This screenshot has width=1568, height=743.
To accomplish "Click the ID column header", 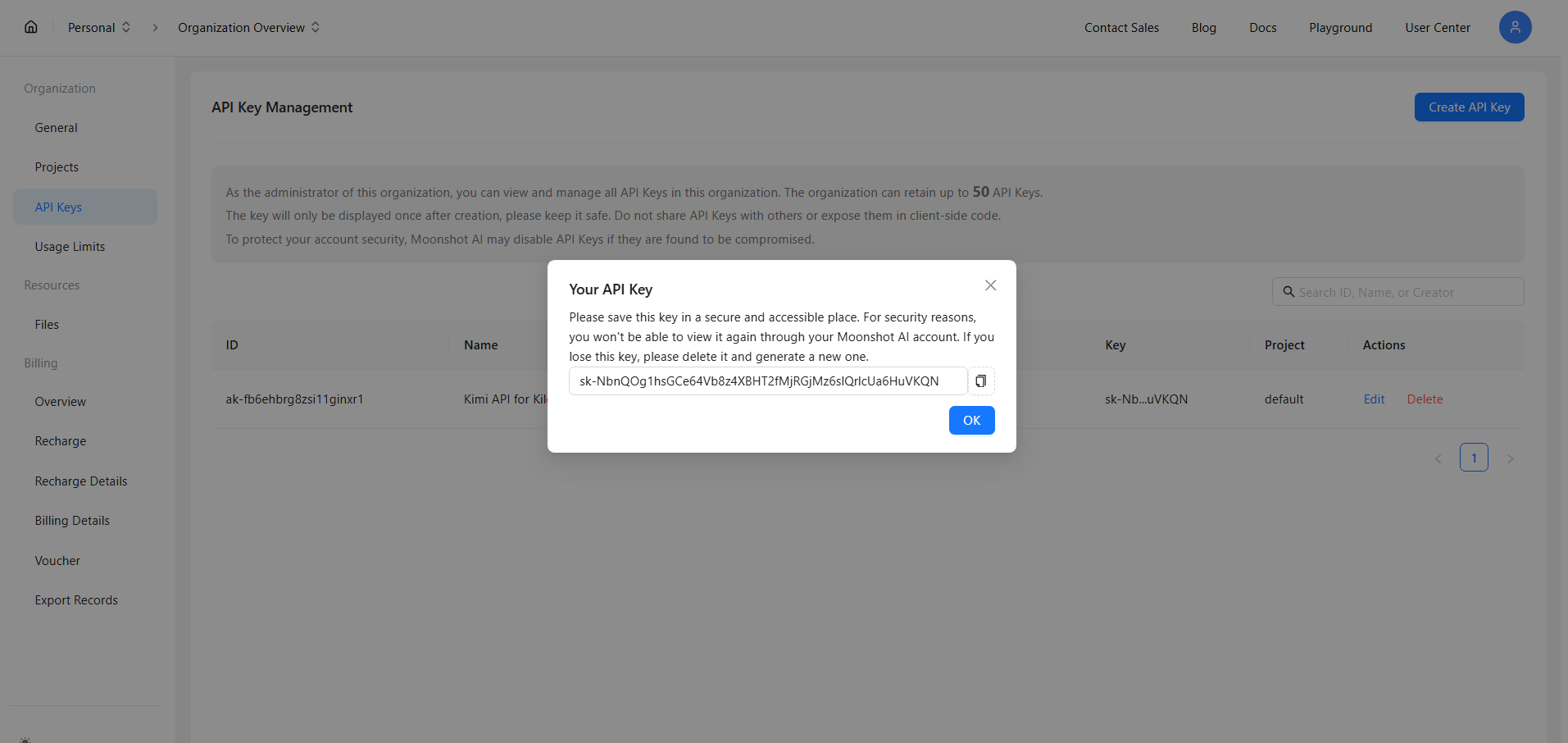I will click(x=232, y=345).
